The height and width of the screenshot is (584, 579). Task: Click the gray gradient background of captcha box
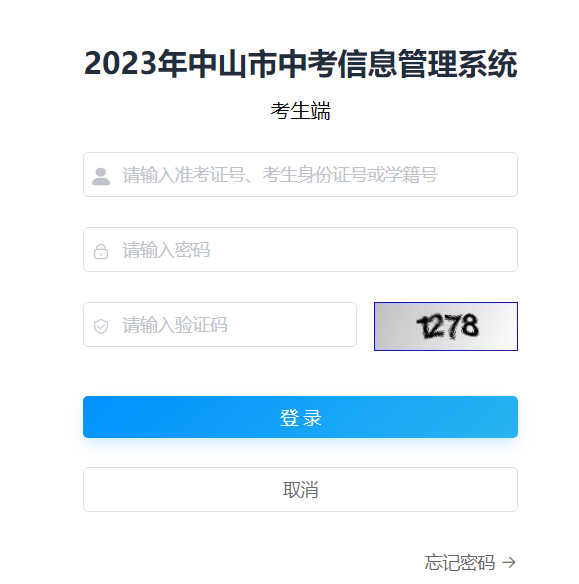tap(395, 326)
